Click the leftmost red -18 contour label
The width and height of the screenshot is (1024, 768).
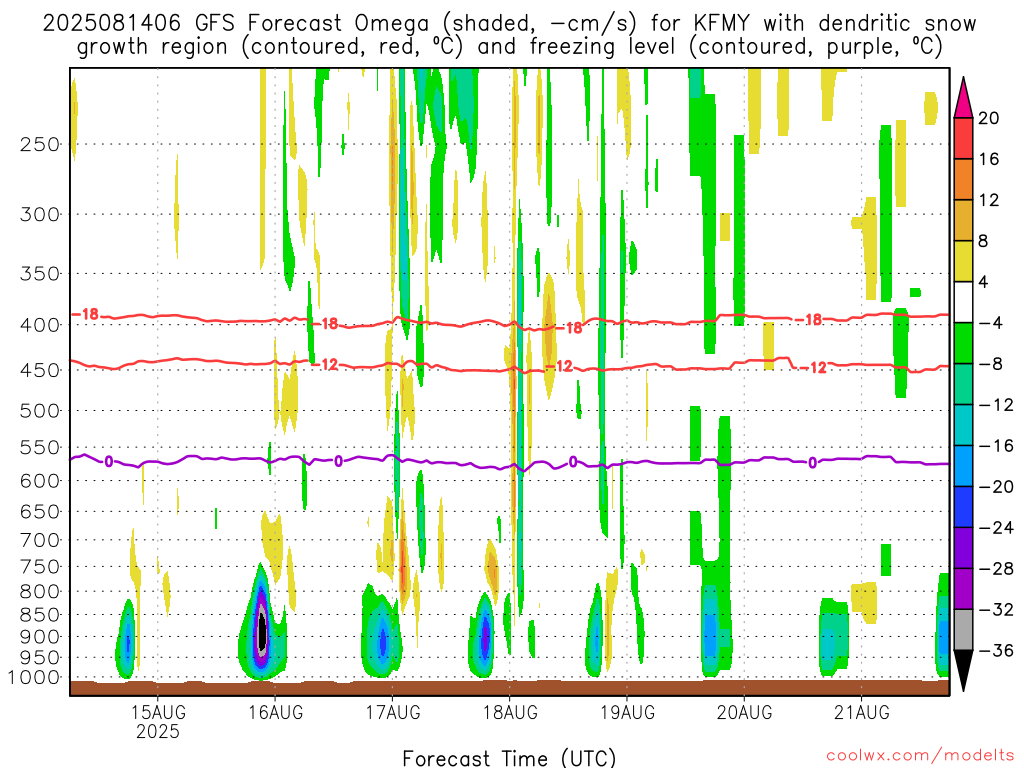point(86,315)
